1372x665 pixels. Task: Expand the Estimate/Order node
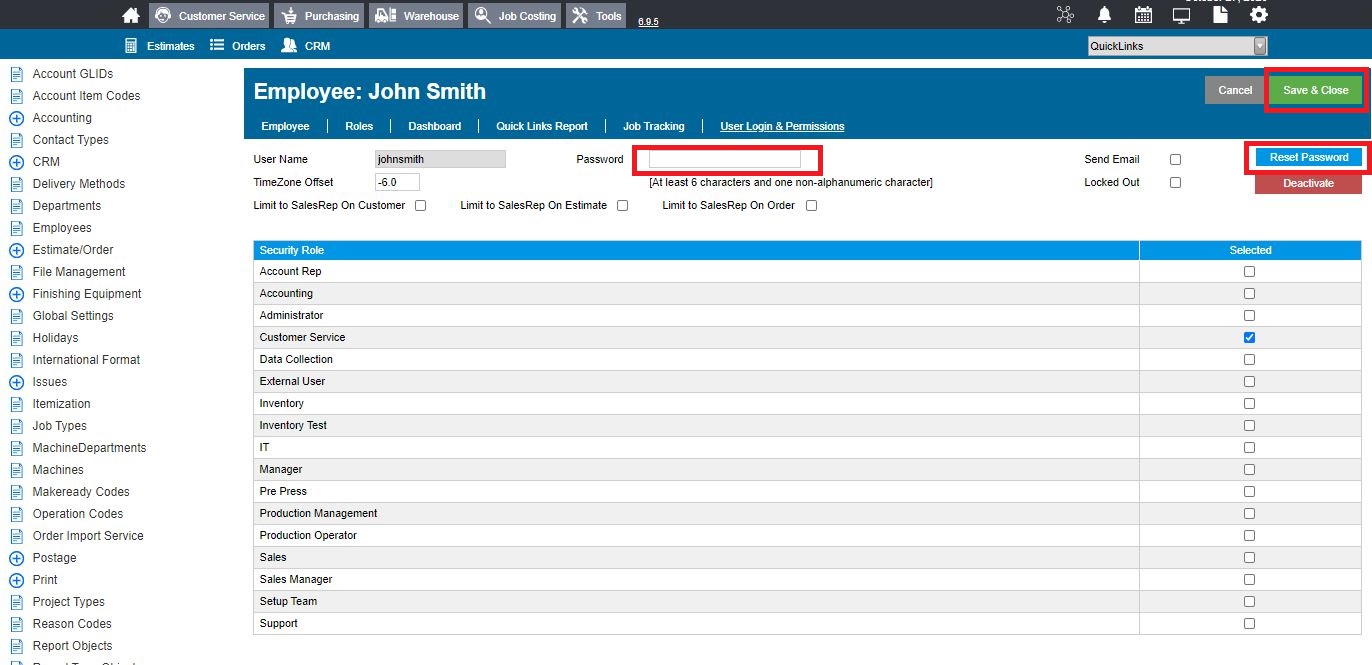point(16,250)
